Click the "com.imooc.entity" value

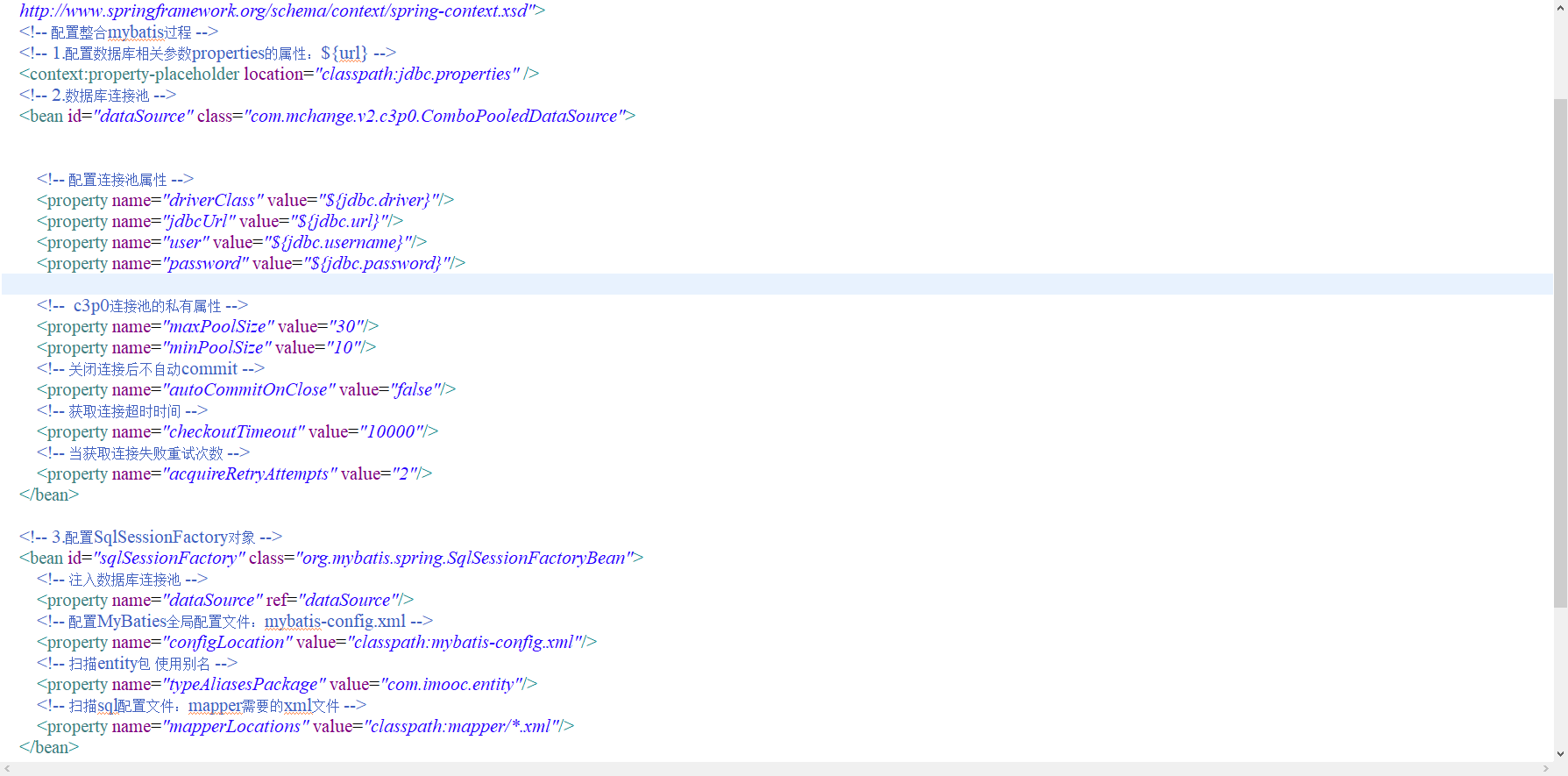coord(451,685)
